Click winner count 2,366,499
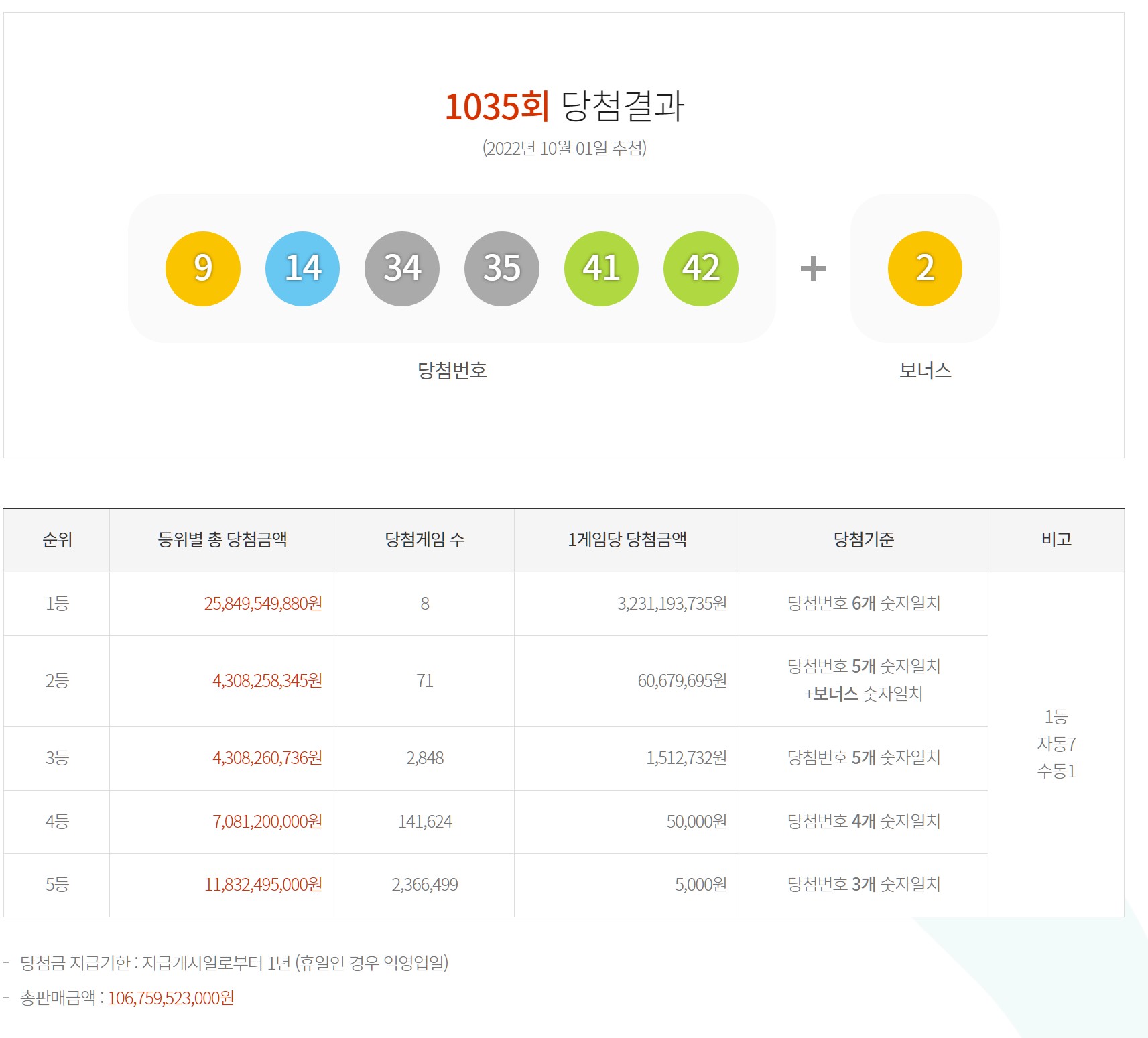This screenshot has width=1148, height=1038. coord(425,885)
